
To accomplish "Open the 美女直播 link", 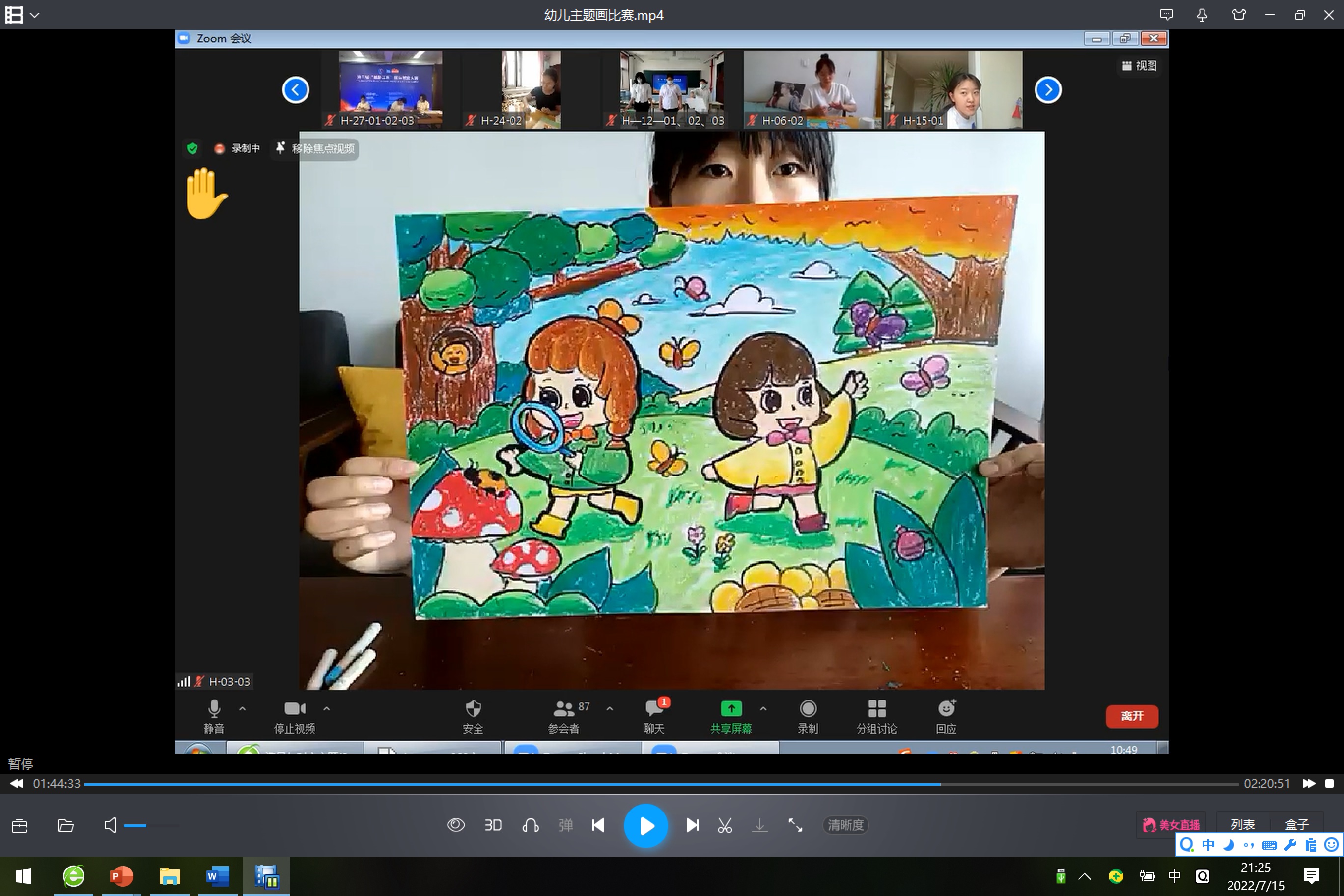I will (1171, 825).
